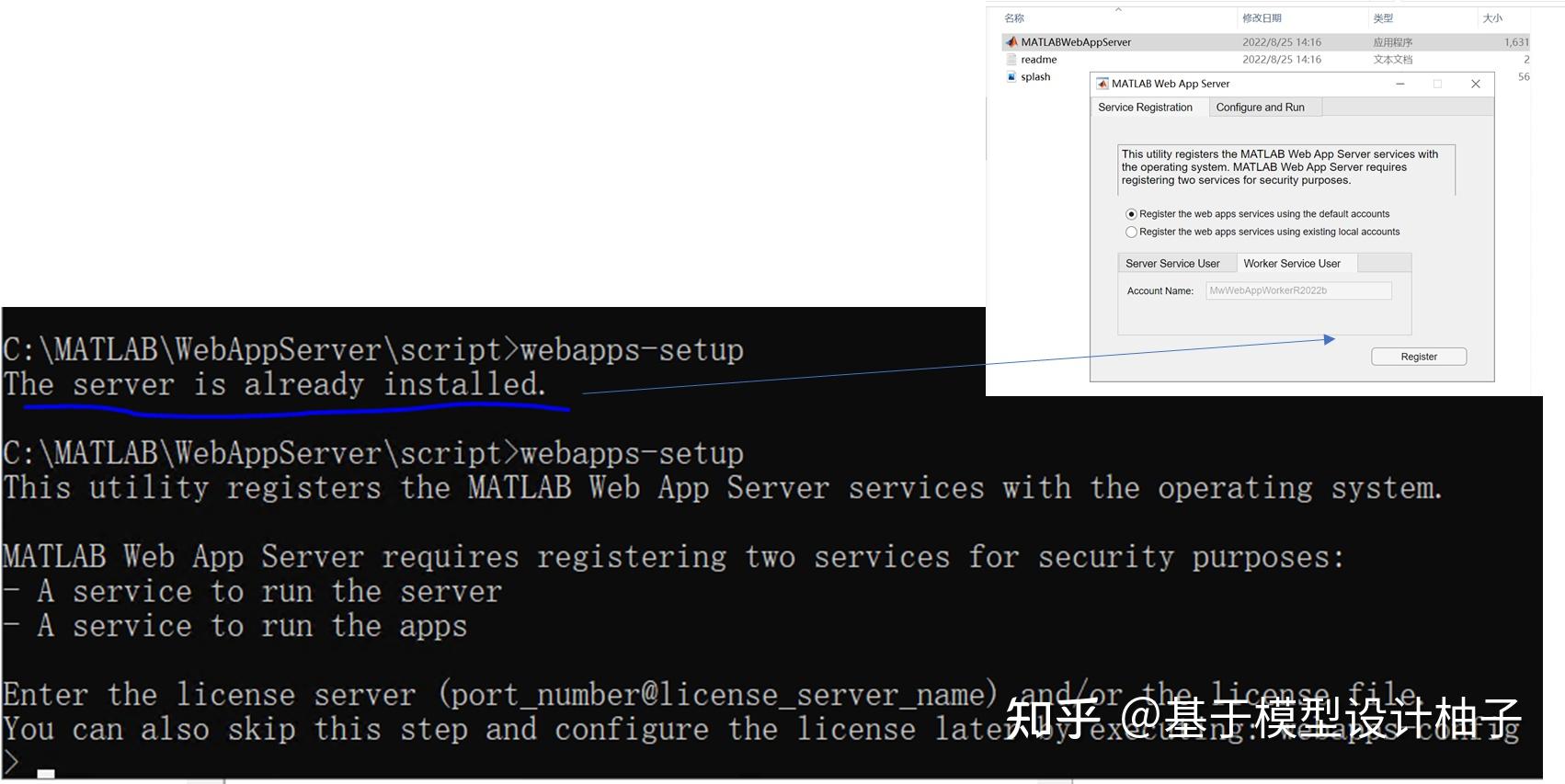Viewport: 1565px width, 784px height.
Task: Choose register using the default accounts
Action: coord(1131,214)
